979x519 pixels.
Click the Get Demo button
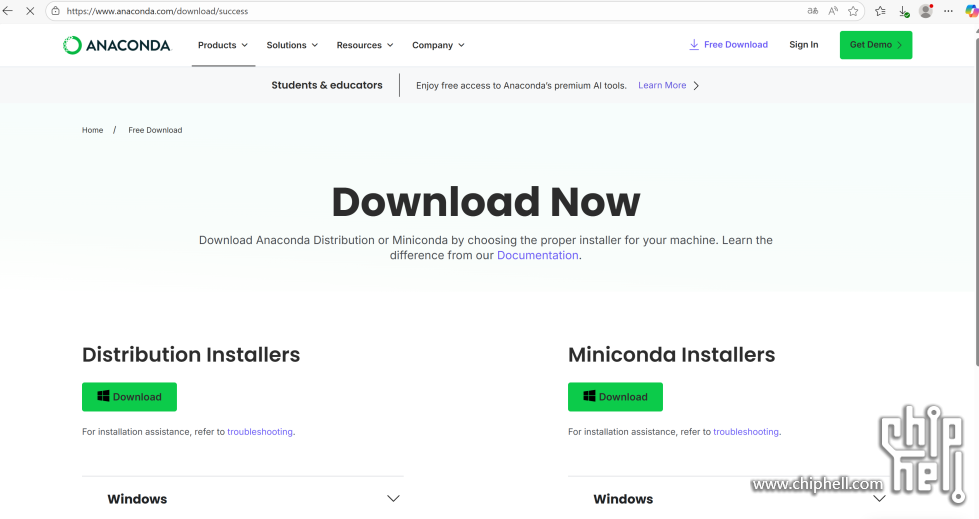(875, 45)
